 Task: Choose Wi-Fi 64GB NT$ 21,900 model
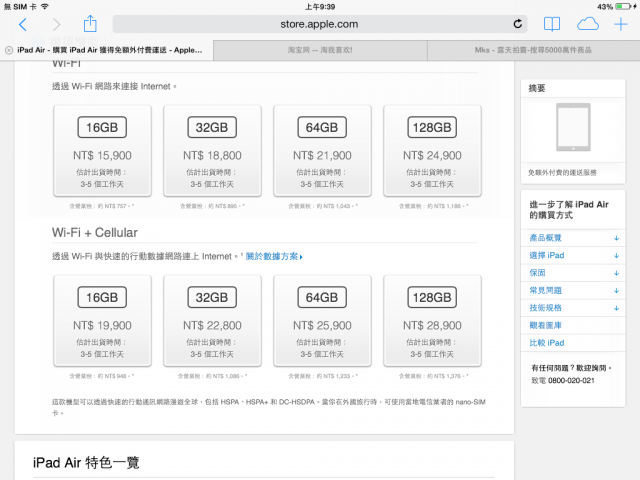(322, 151)
